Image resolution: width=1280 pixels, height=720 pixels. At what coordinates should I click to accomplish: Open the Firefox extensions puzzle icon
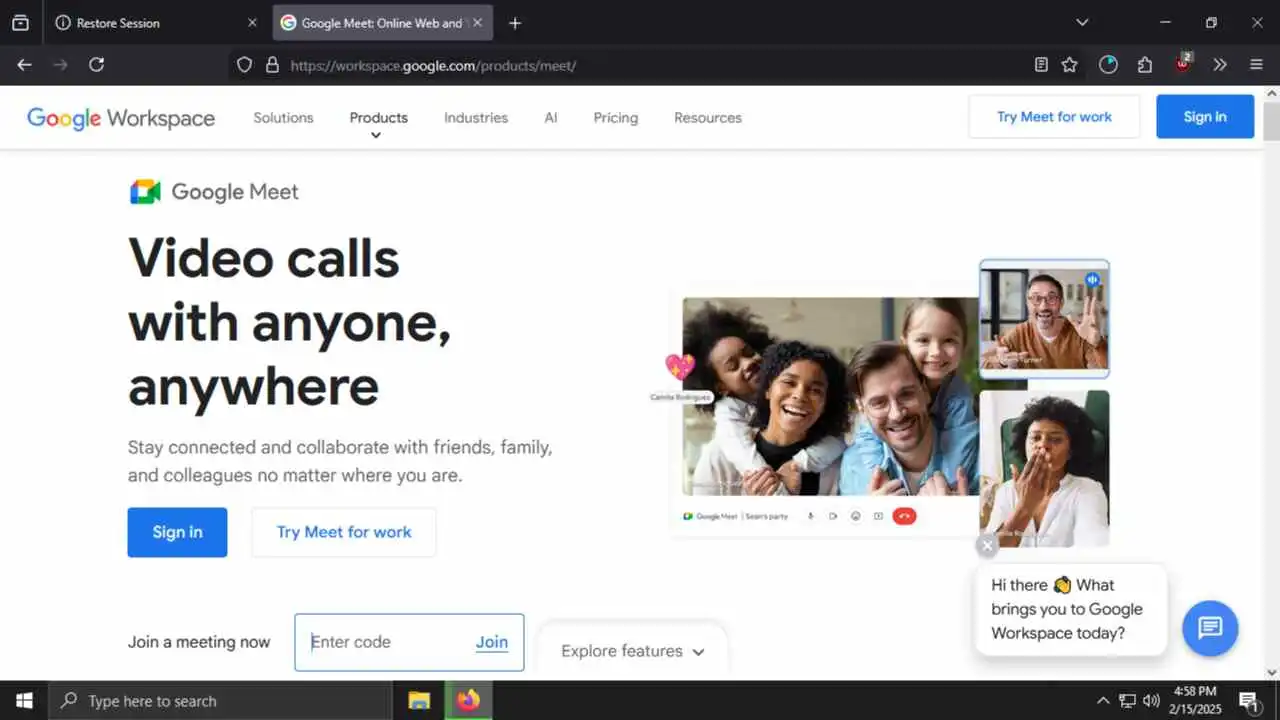click(x=1145, y=65)
